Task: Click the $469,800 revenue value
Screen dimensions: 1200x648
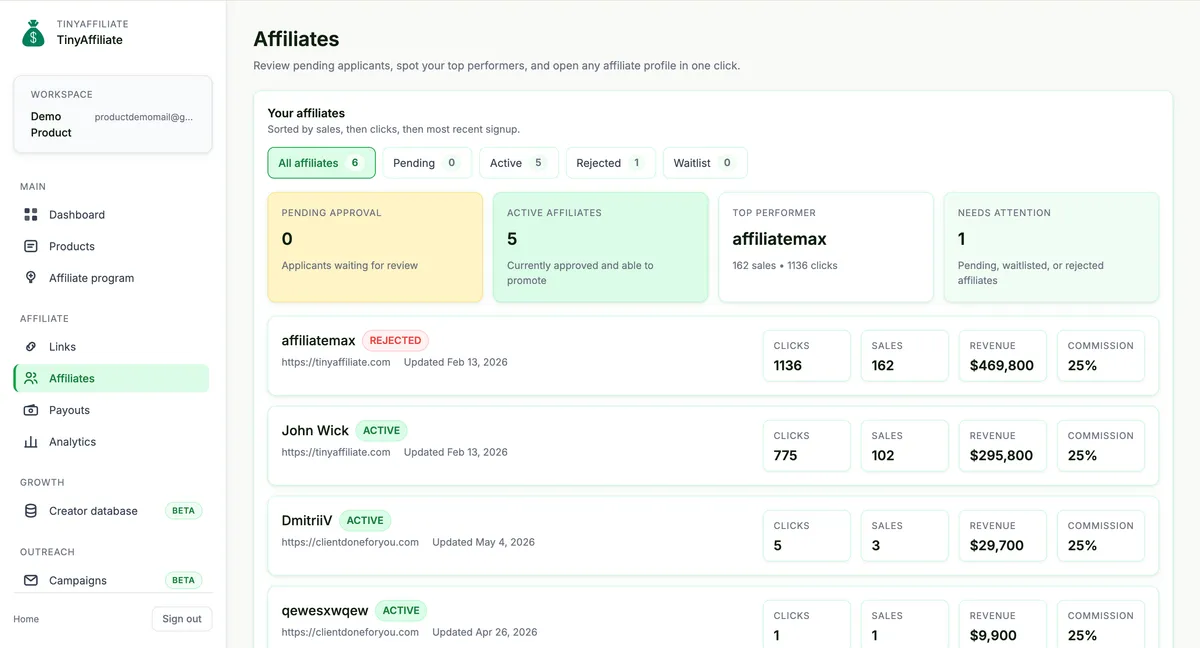Action: click(1002, 366)
